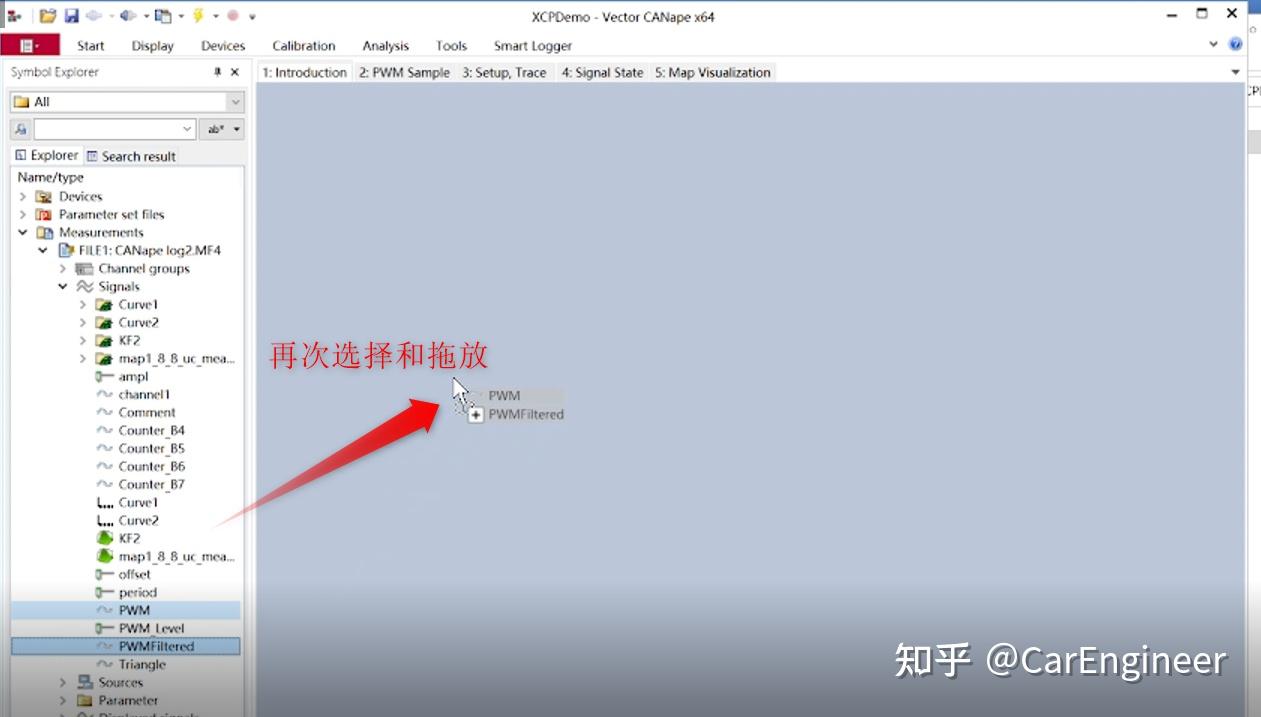This screenshot has width=1261, height=717.
Task: Open the page list dropdown on the tab bar
Action: tap(1236, 72)
